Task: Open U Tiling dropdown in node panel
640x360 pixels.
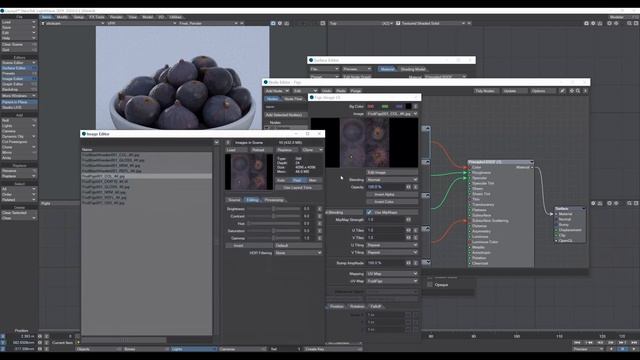Action: [x=392, y=245]
